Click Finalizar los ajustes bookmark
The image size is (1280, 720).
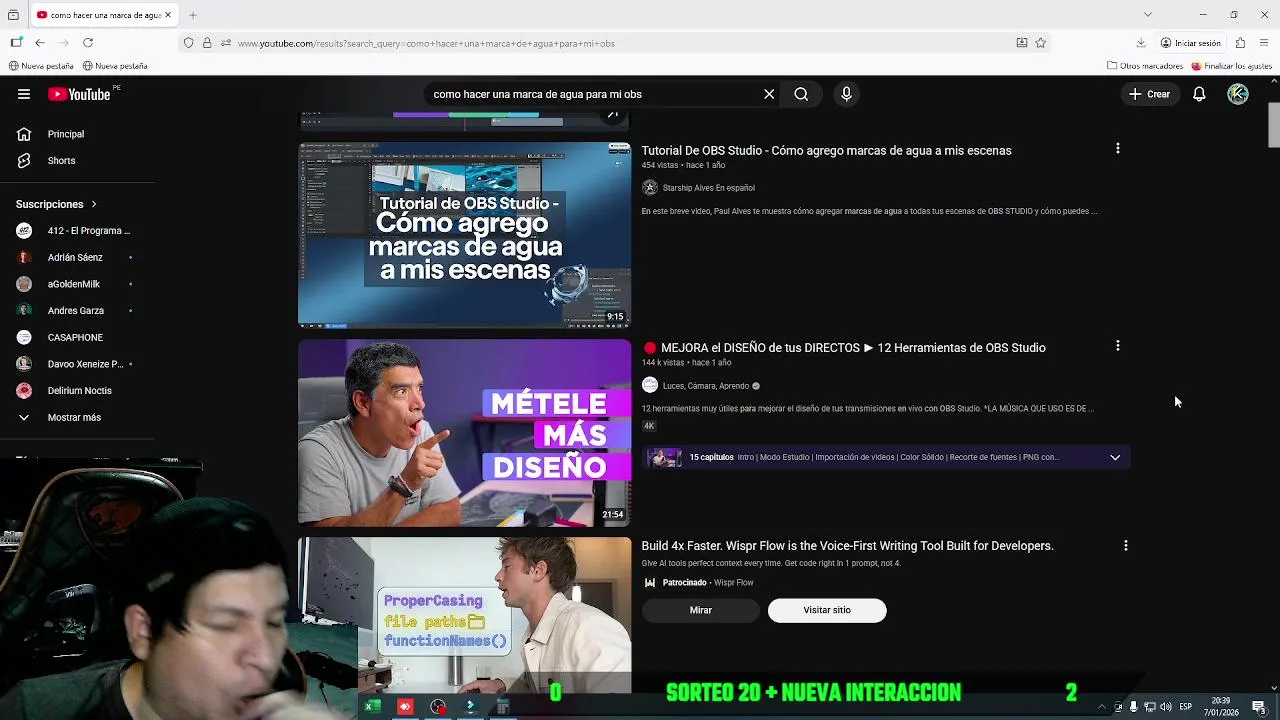(1231, 66)
